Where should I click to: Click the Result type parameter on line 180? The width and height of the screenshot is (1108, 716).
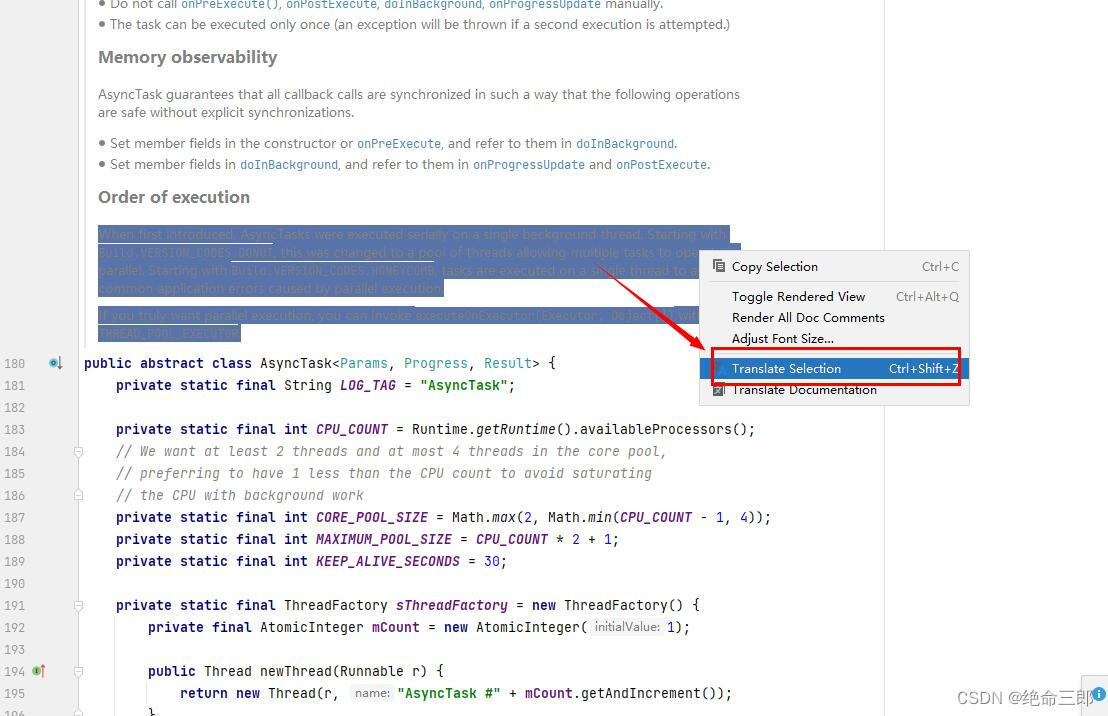pos(507,363)
